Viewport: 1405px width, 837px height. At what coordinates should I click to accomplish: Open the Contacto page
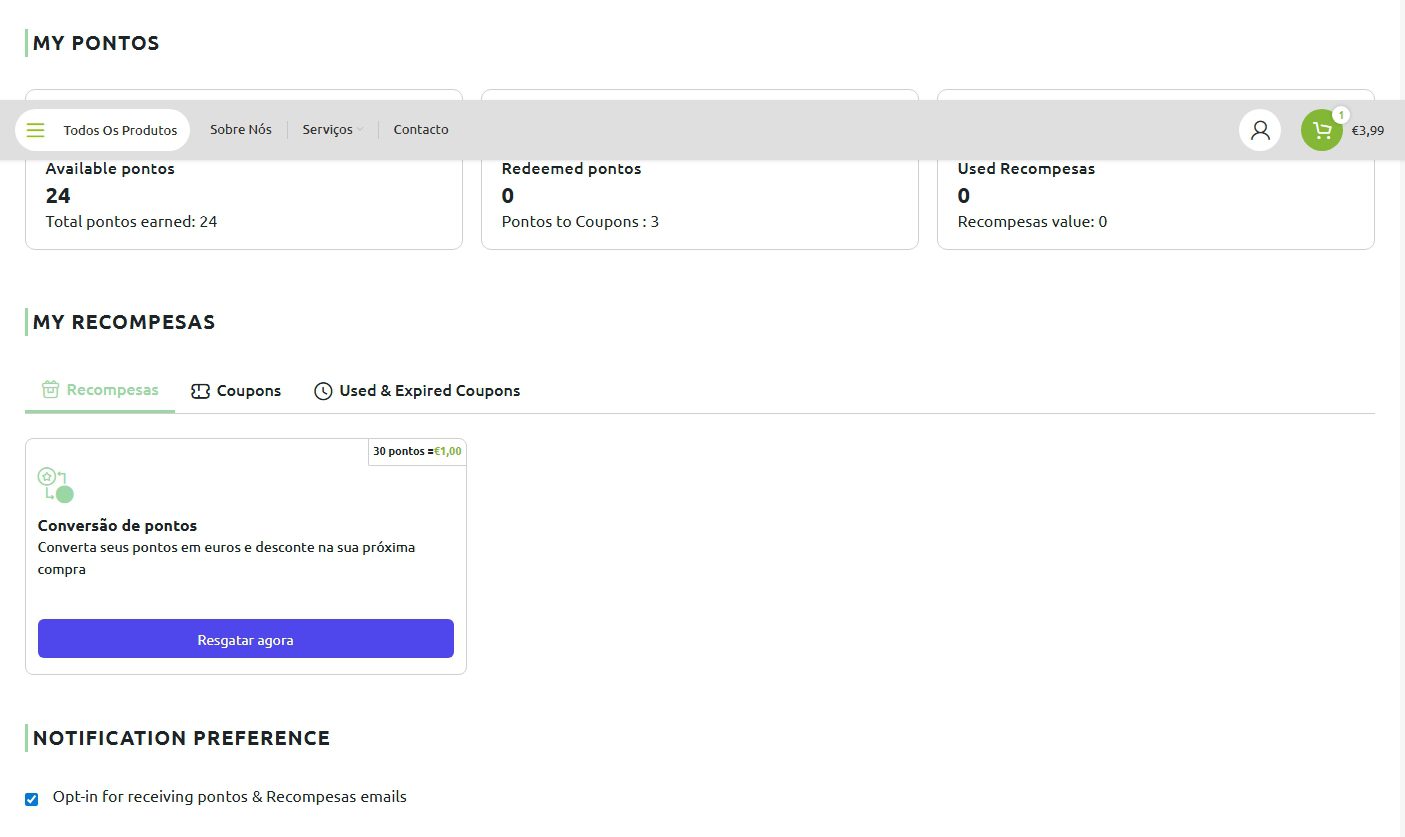point(421,130)
